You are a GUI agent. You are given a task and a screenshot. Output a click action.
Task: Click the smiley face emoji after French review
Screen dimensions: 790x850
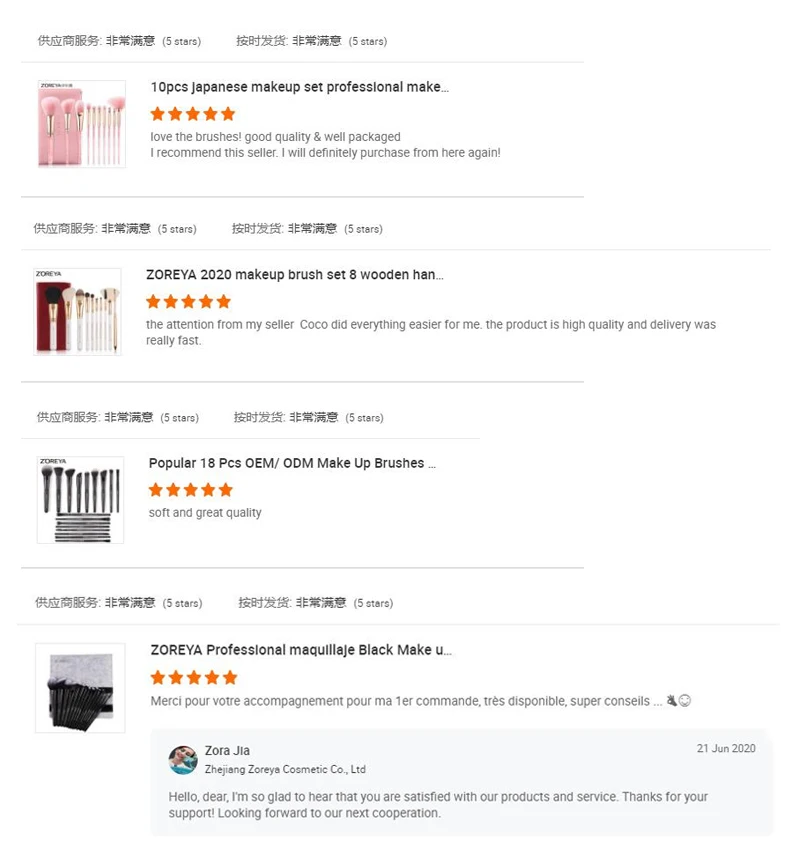pyautogui.click(x=685, y=701)
